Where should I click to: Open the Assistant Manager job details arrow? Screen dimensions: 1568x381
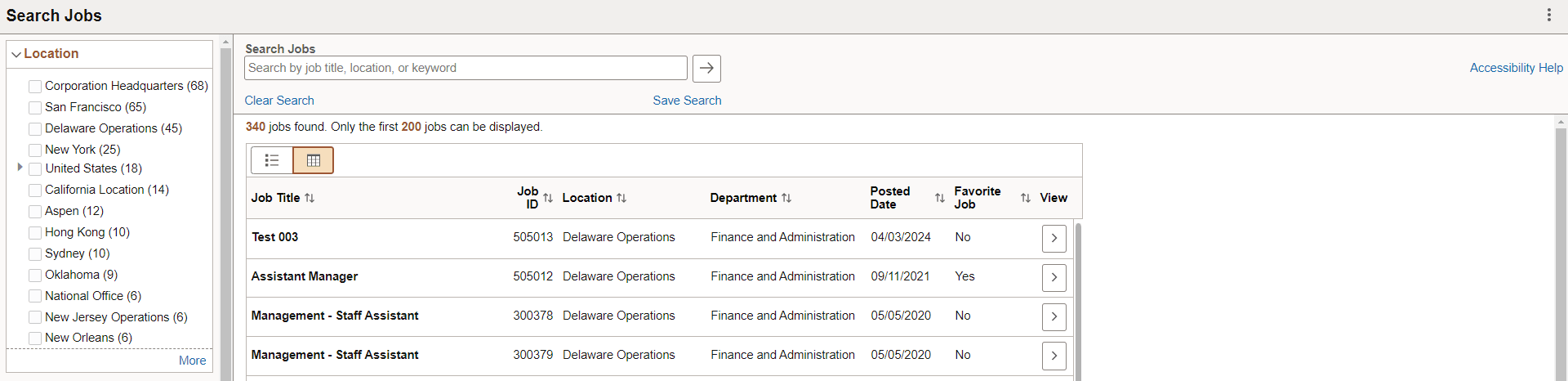tap(1053, 277)
